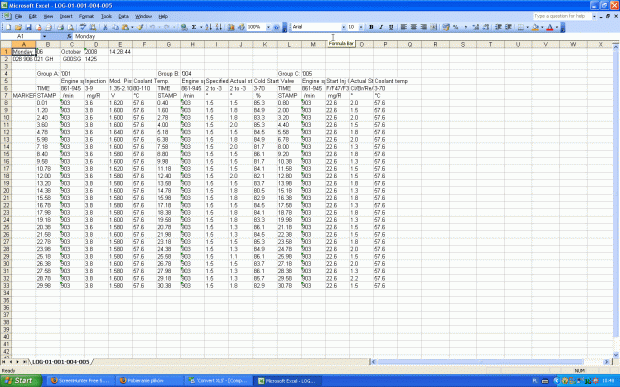Apply the Currency style icon
620x387 pixels.
[446, 27]
